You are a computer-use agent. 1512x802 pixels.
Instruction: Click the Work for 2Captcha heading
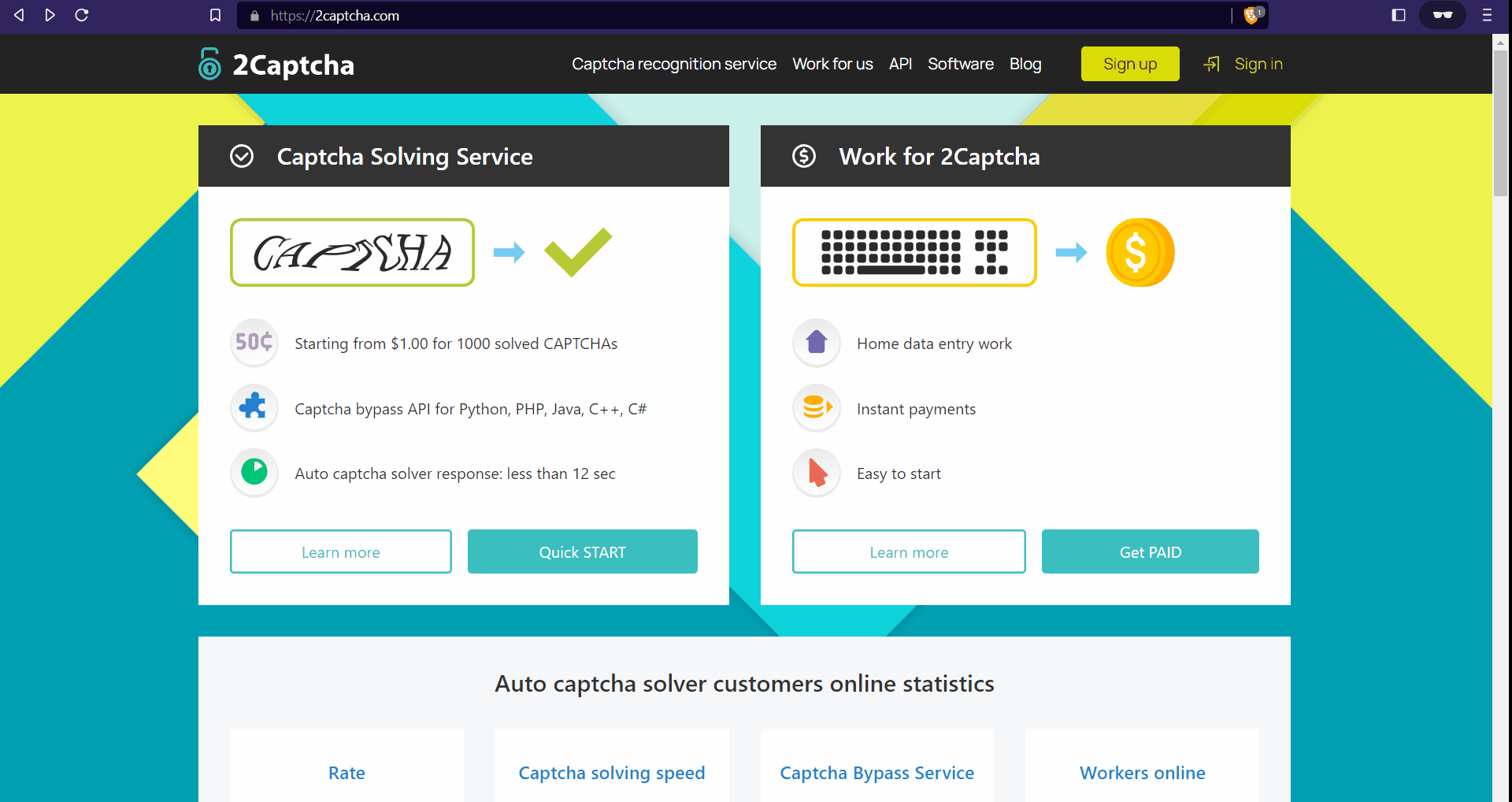tap(939, 156)
